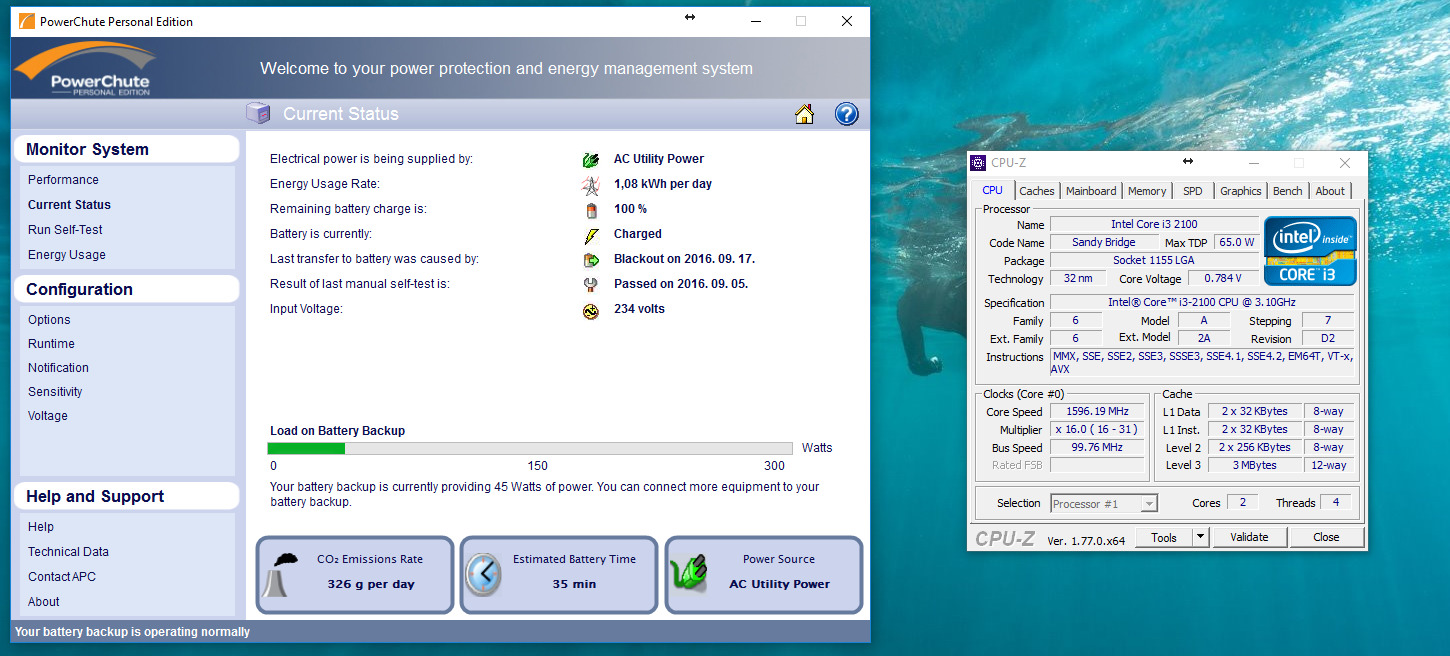The width and height of the screenshot is (1450, 656).
Task: Expand the Tools dropdown arrow in CPU-Z
Action: [1201, 538]
